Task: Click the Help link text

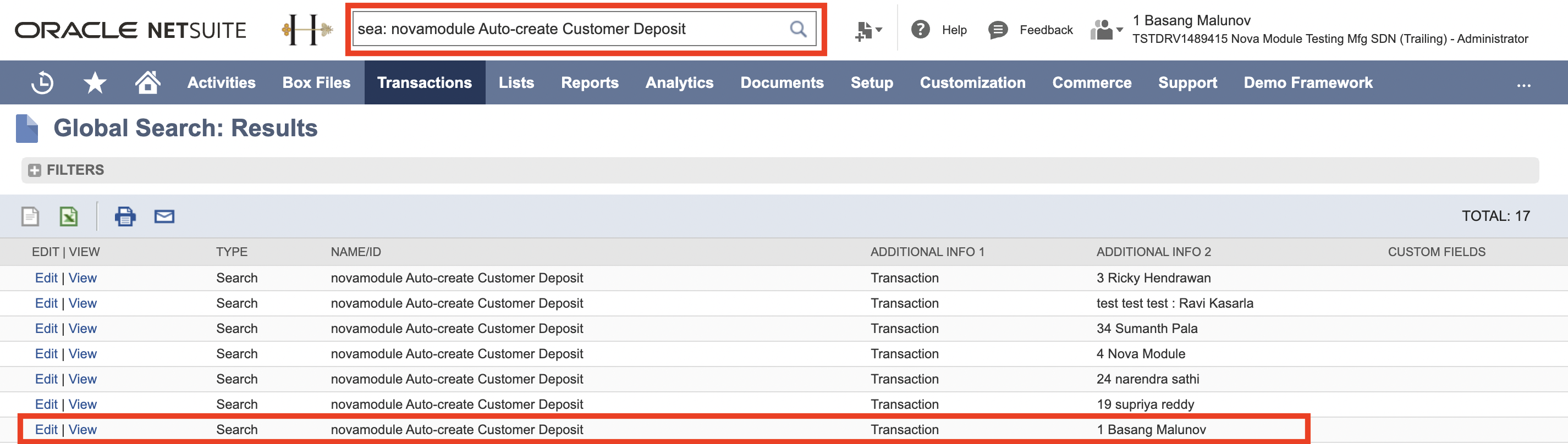Action: coord(954,30)
